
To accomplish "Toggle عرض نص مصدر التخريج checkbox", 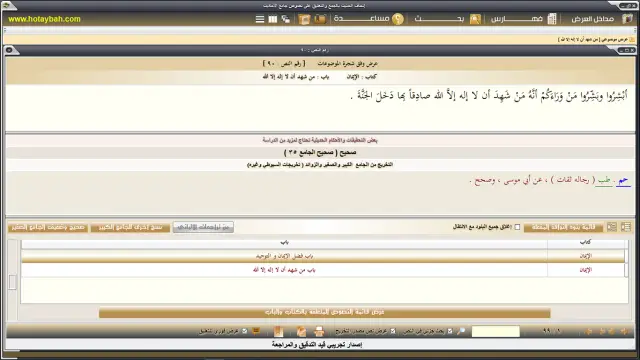I will point(393,331).
